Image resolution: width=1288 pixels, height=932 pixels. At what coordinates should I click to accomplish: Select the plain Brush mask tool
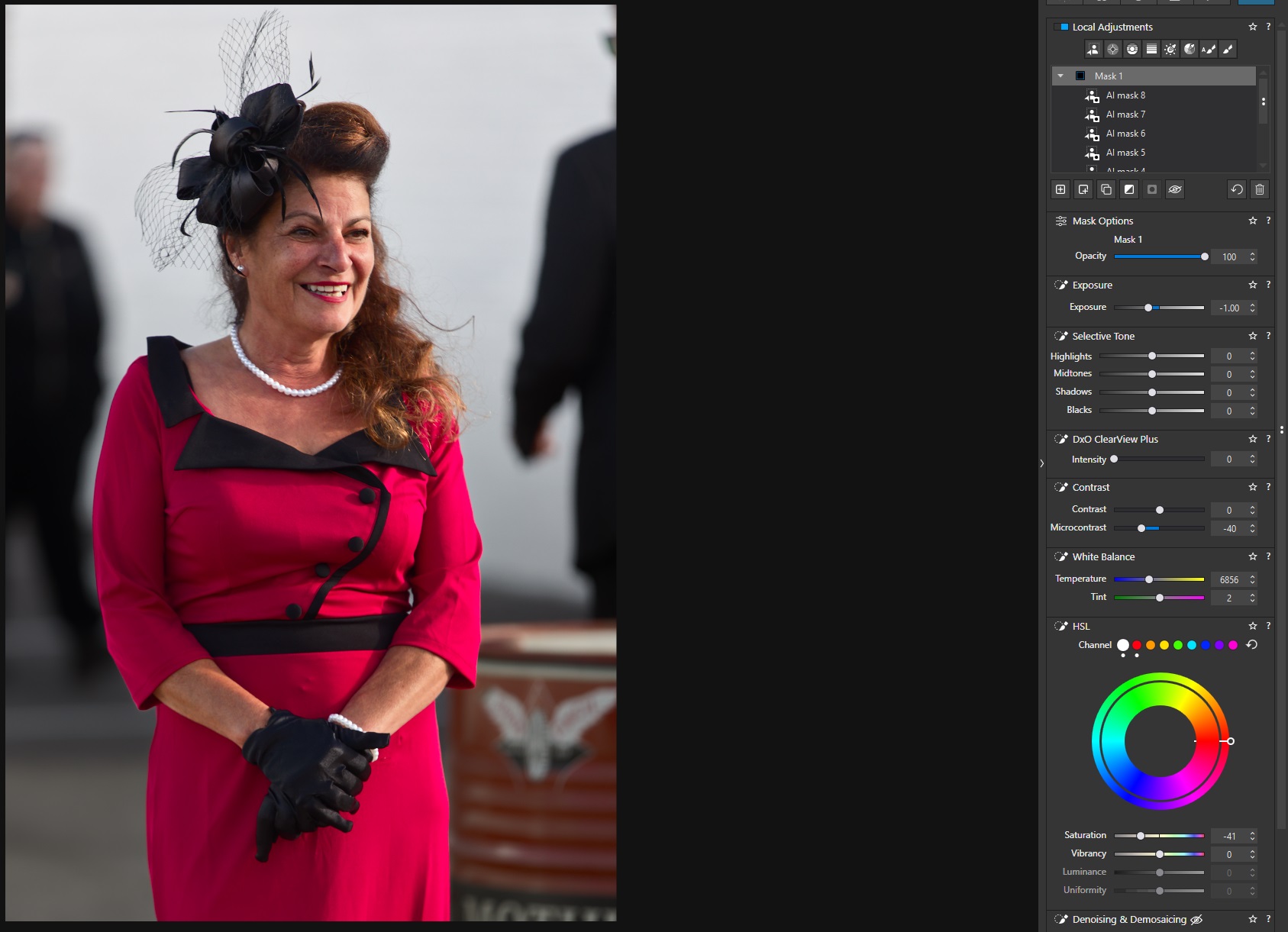[x=1228, y=50]
